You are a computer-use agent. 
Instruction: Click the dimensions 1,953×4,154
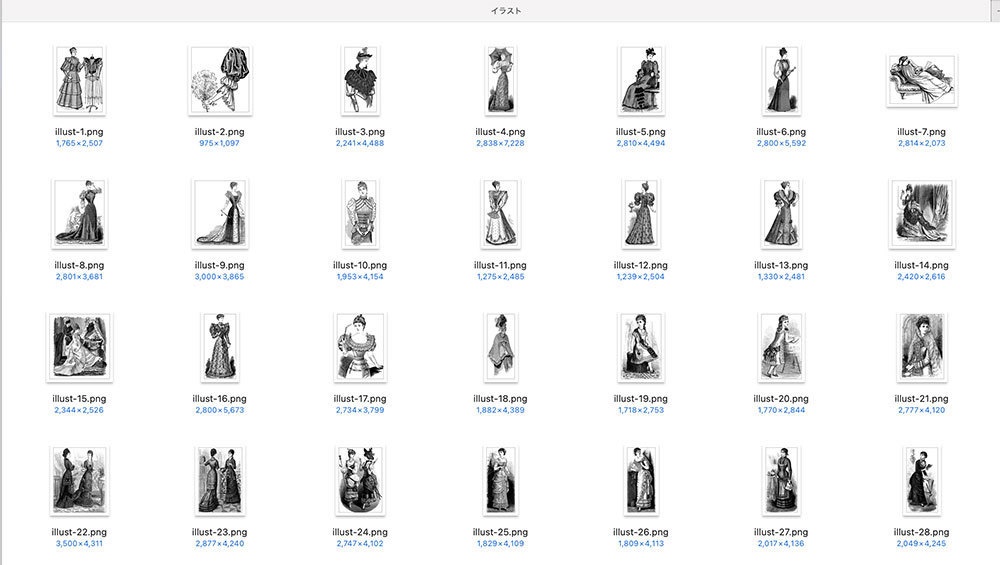point(360,277)
